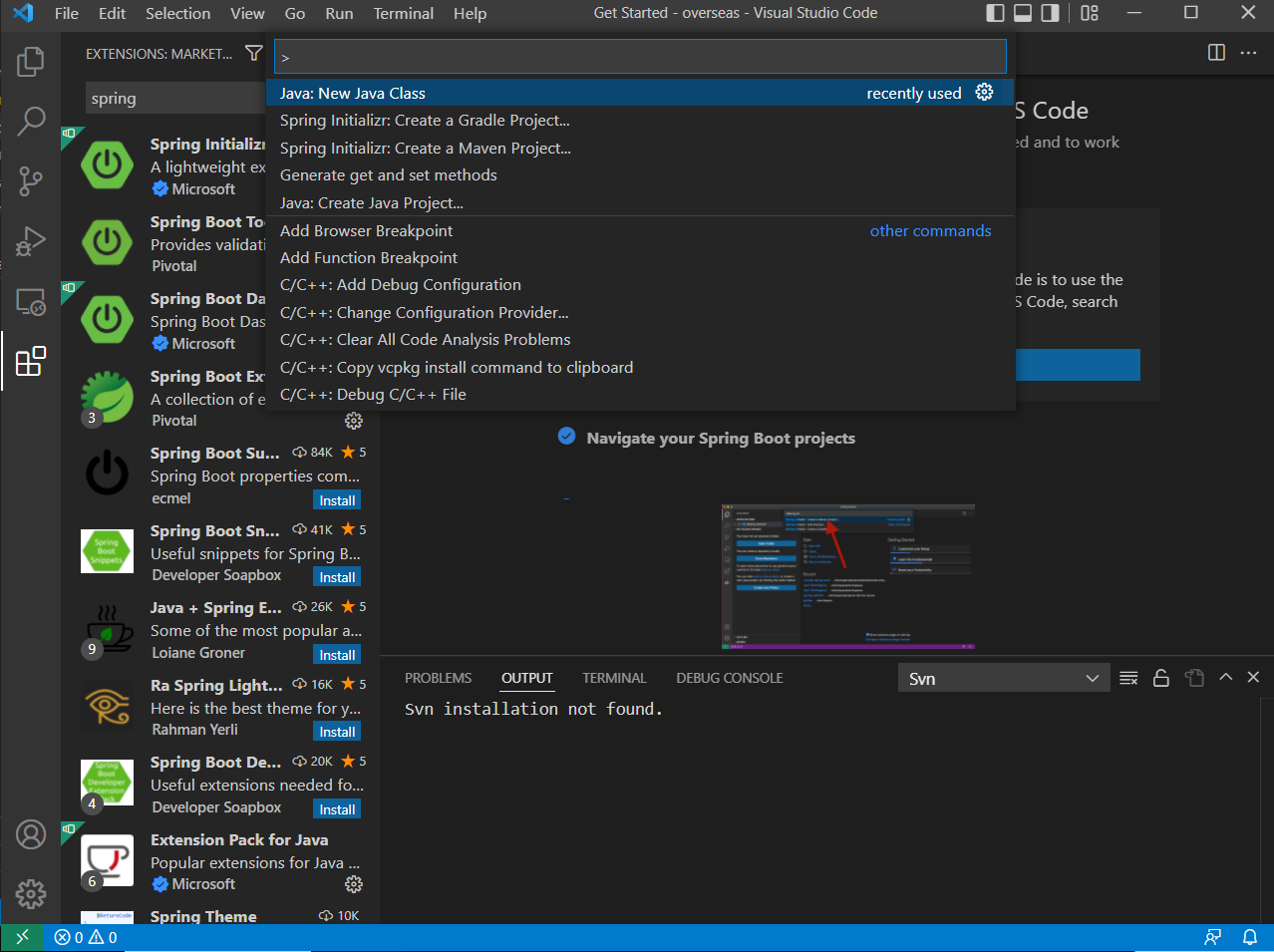Close the bottom panel with X
Screen dimensions: 1274x952
[x=1254, y=678]
